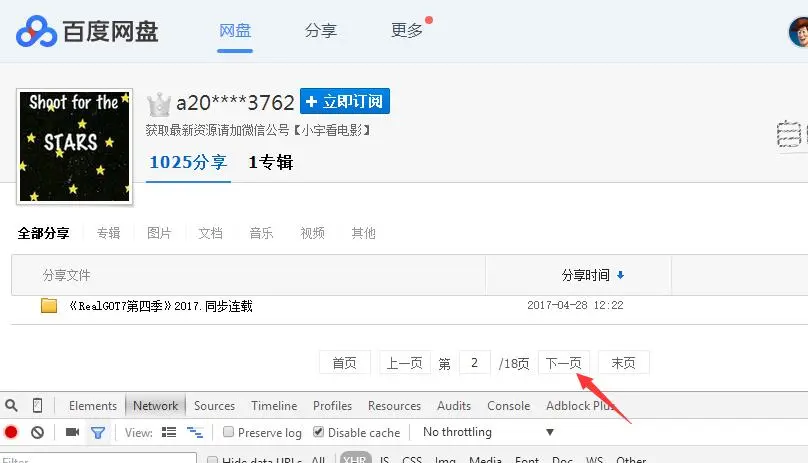Click the username a20****3762
Screen dimensions: 808x463
click(x=235, y=103)
